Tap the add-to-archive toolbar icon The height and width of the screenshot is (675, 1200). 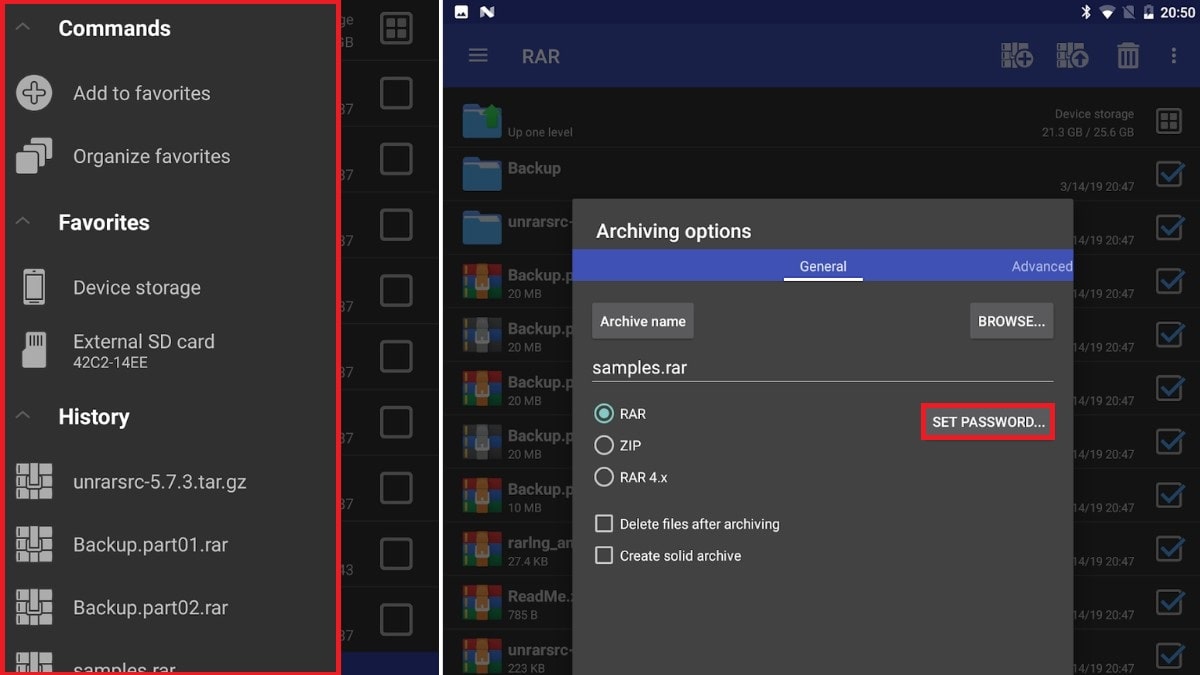coord(1017,56)
